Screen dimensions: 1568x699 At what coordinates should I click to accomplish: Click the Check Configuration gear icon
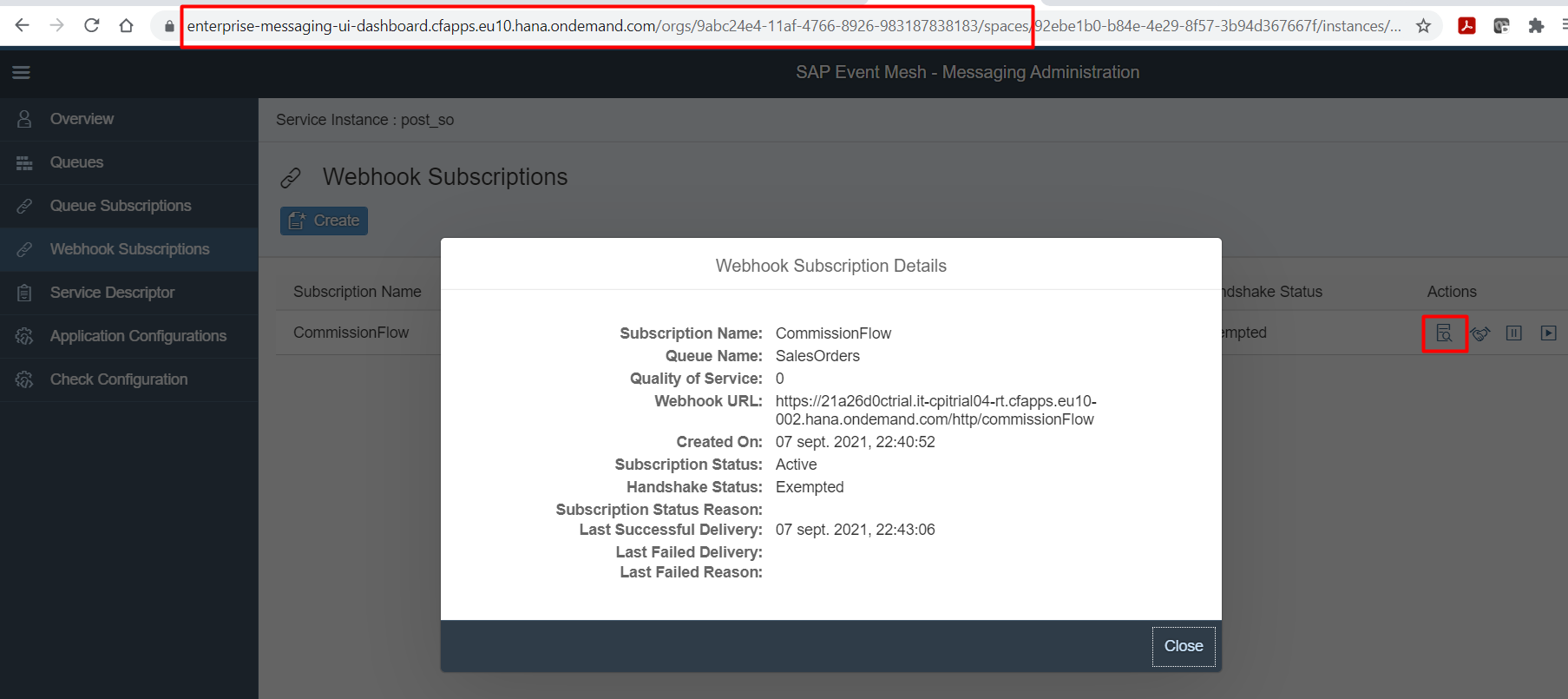tap(24, 379)
